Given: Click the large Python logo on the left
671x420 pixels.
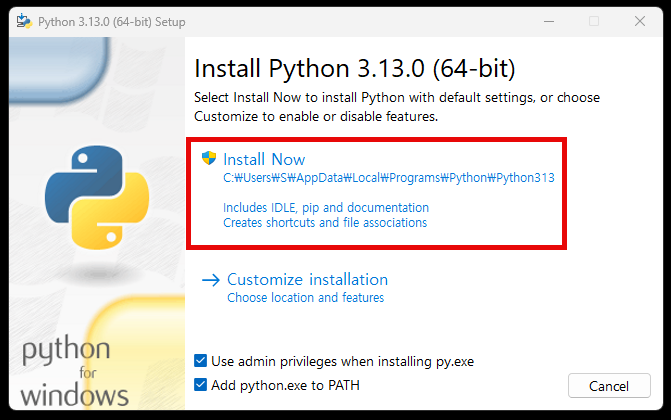Looking at the screenshot, I should pyautogui.click(x=84, y=195).
